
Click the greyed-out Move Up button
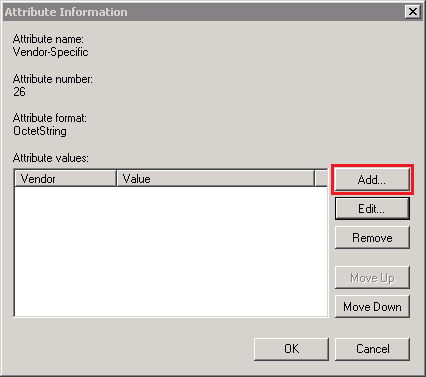tap(372, 277)
